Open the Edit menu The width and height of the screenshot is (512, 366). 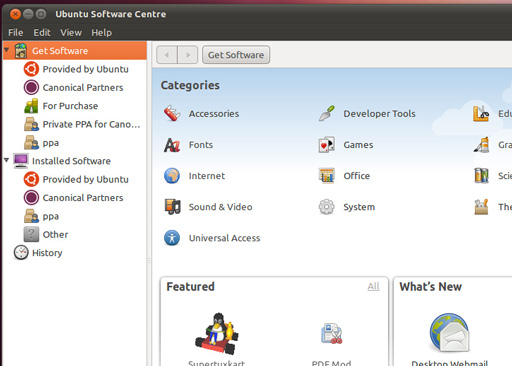point(42,33)
